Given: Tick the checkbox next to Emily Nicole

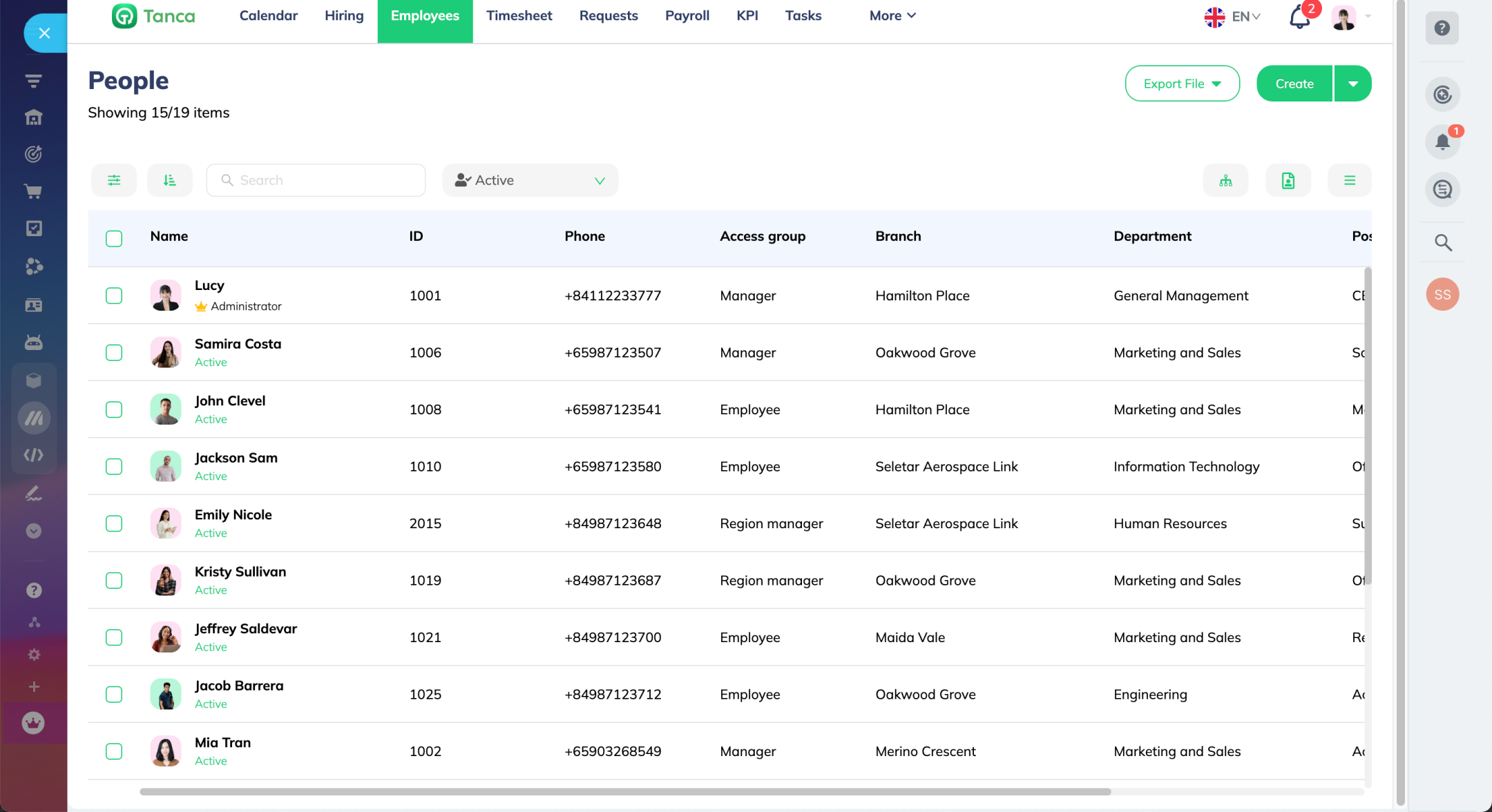Looking at the screenshot, I should point(114,523).
